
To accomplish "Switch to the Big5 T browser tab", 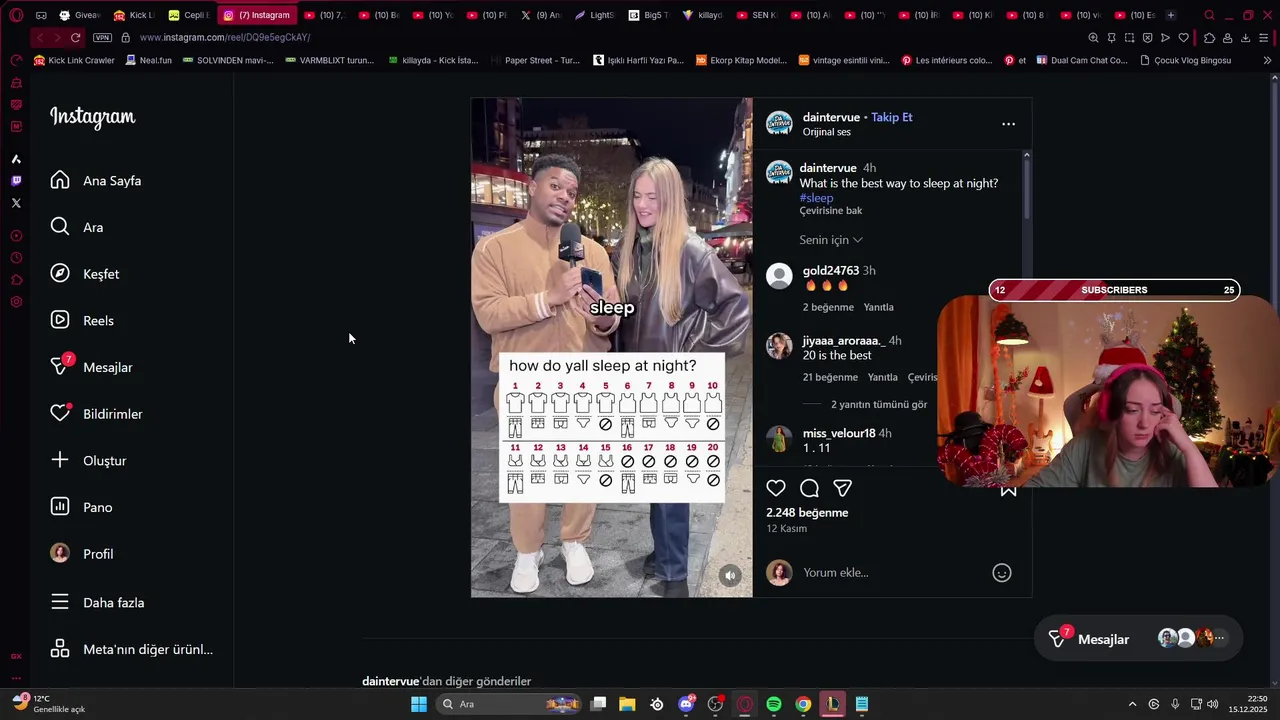I will [x=649, y=15].
